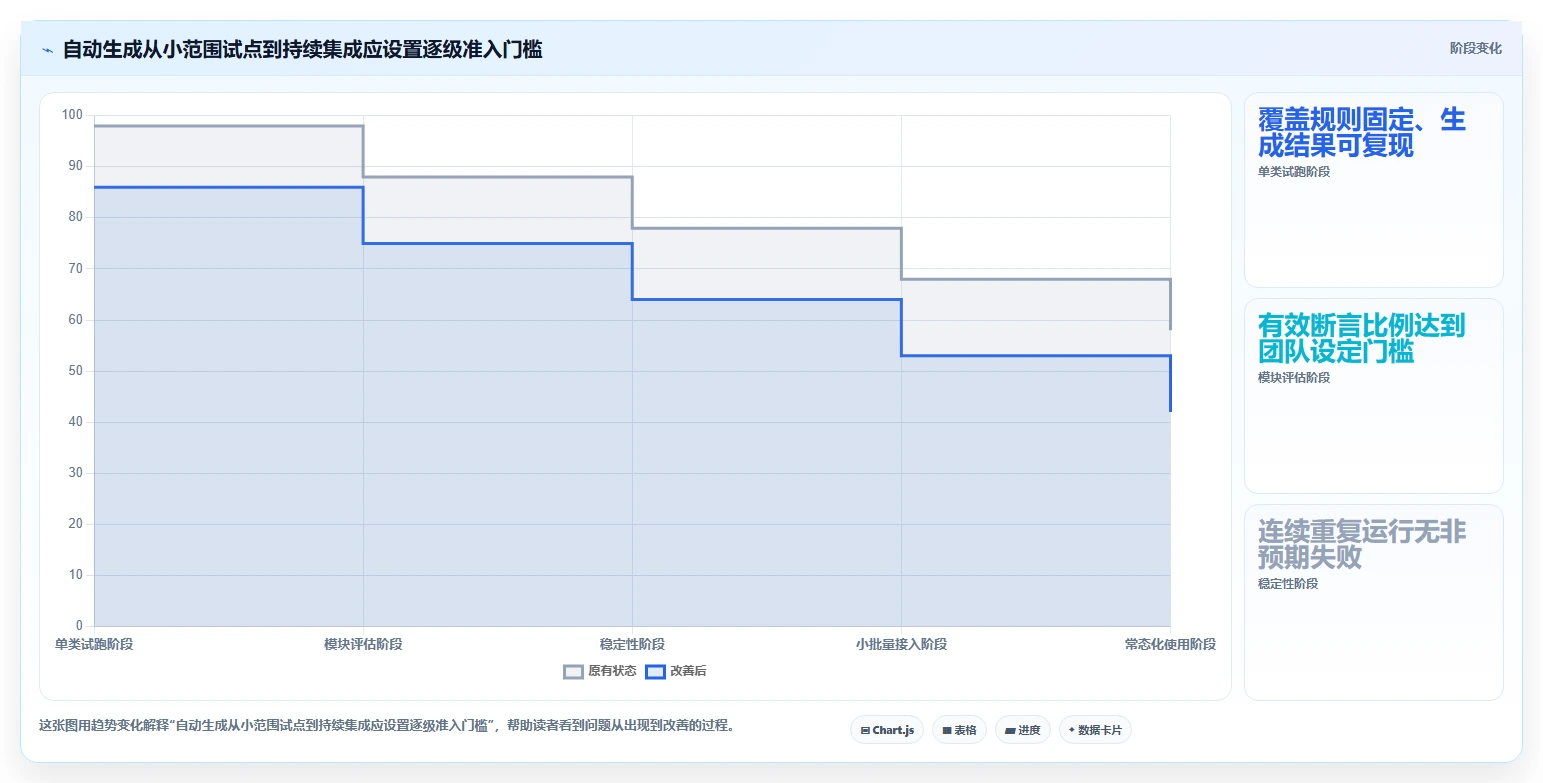
Task: Select the Chart.js tag
Action: tap(887, 730)
